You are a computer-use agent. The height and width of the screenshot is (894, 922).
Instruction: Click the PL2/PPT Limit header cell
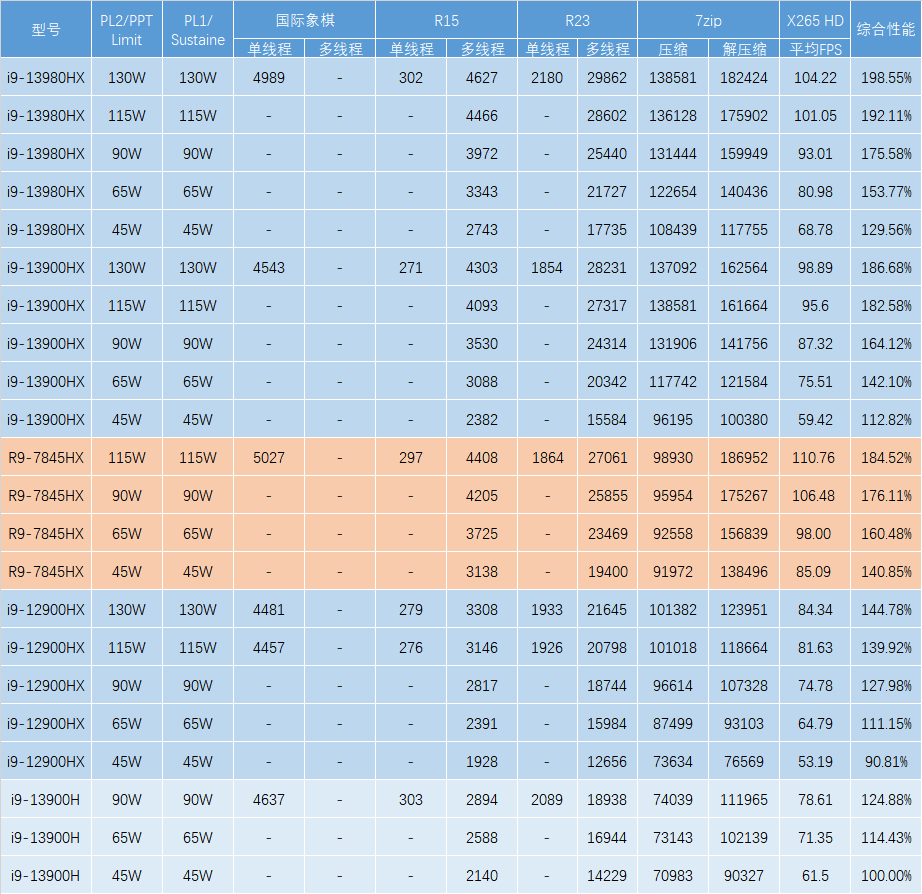pyautogui.click(x=126, y=29)
